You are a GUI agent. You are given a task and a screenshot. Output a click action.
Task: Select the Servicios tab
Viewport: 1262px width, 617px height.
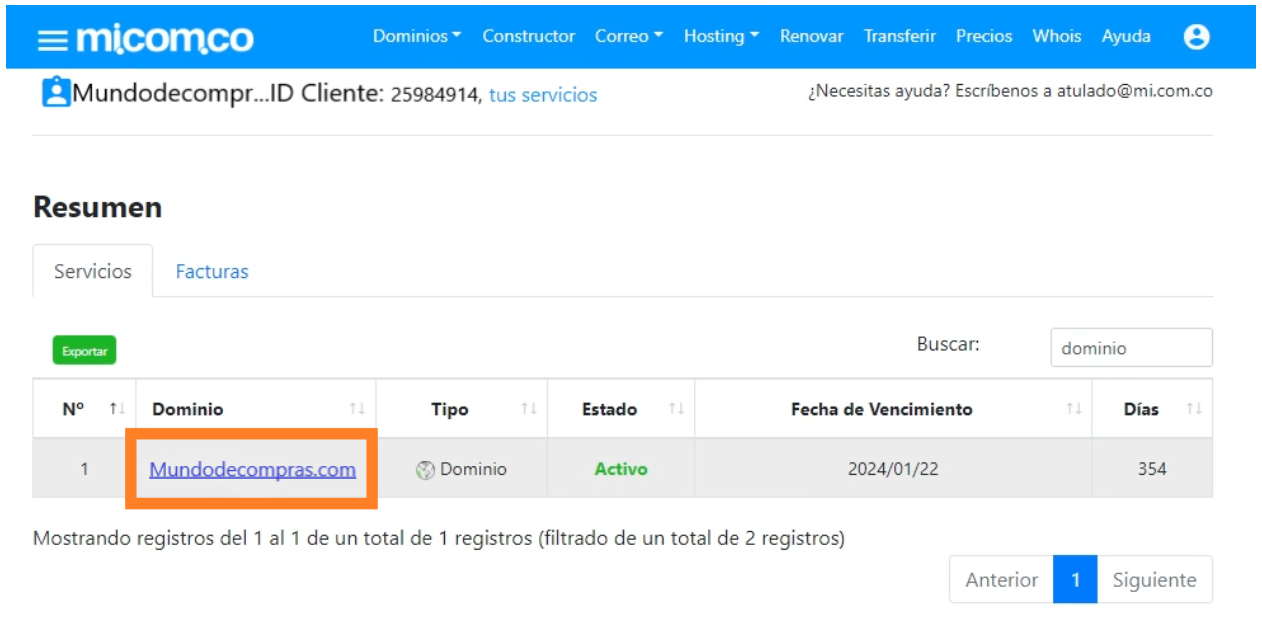tap(93, 271)
